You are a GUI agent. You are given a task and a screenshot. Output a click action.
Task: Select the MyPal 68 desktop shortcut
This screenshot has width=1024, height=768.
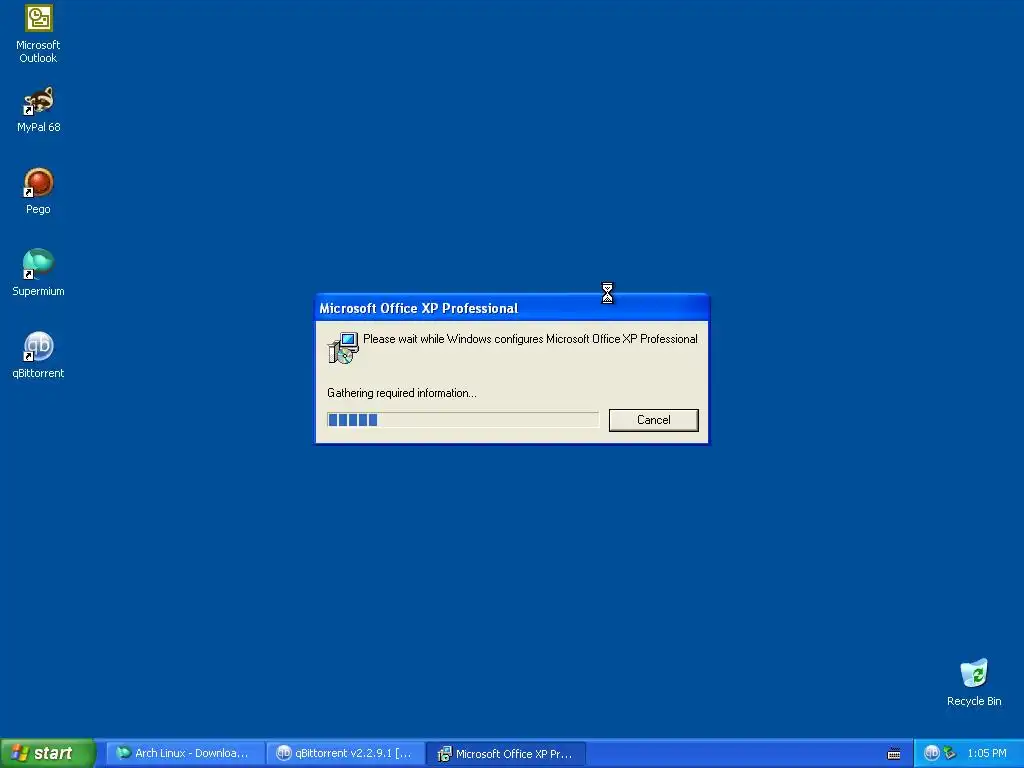click(x=38, y=110)
